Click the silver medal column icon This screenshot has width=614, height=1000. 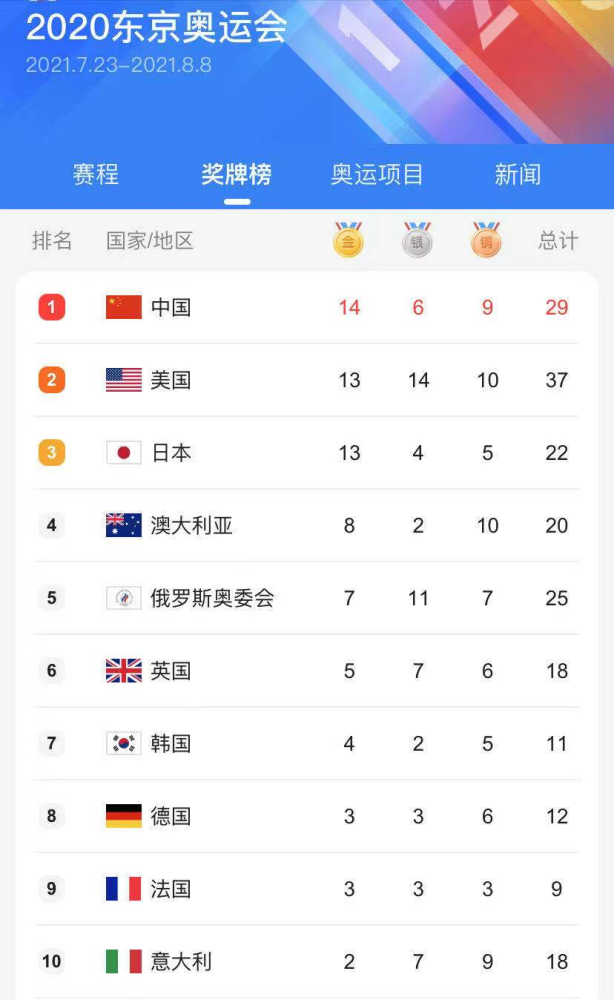pyautogui.click(x=418, y=239)
